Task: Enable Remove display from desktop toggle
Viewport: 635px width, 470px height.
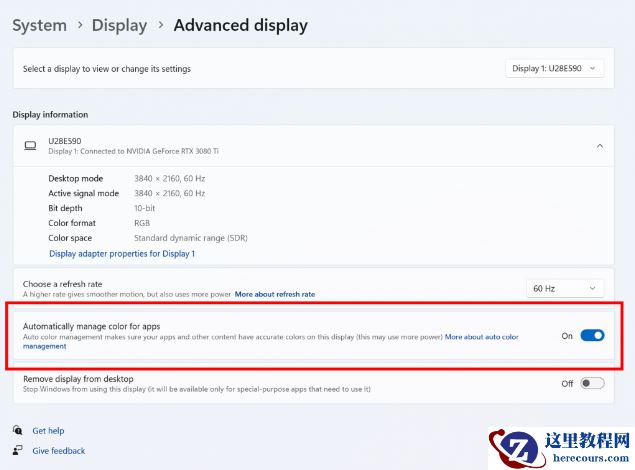Action: coord(592,383)
